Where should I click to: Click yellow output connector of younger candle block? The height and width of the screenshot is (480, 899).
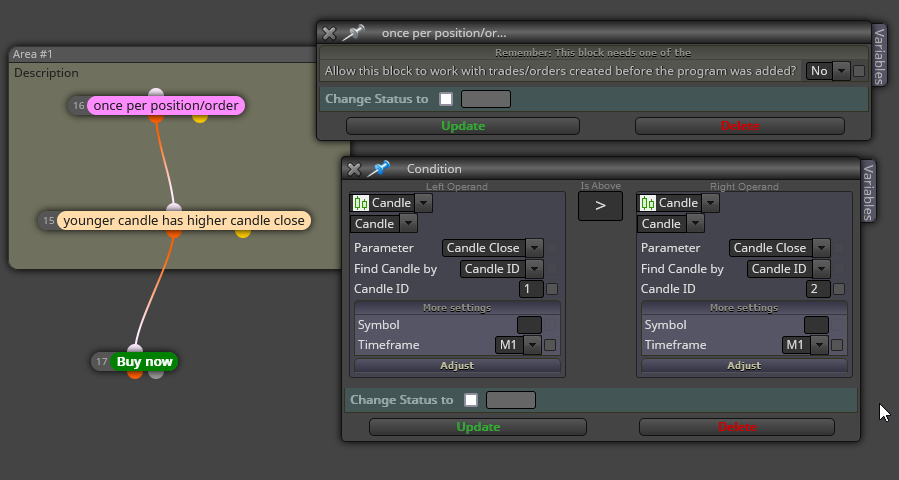[x=243, y=232]
